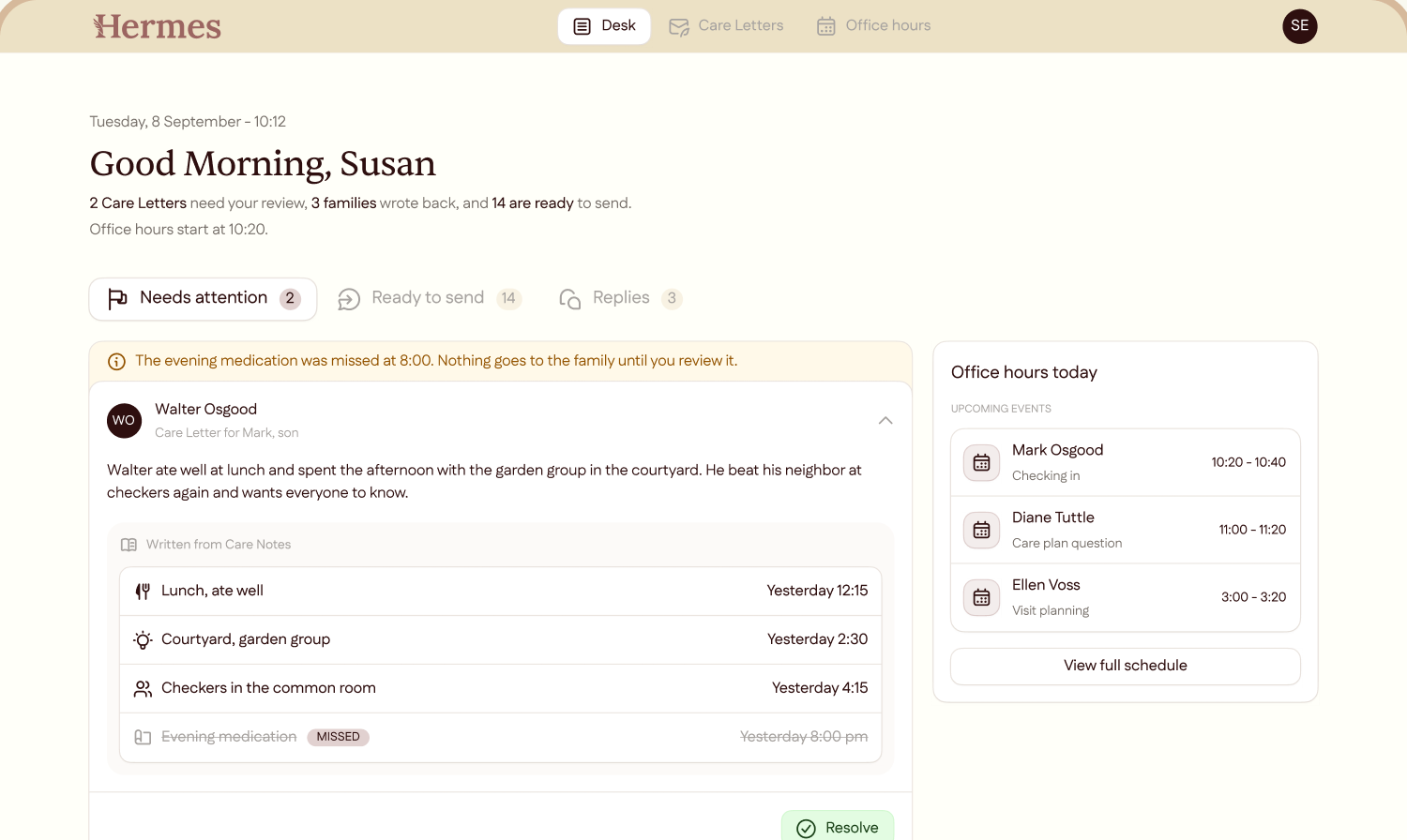
Task: Click the book icon next to Written from Care Notes
Action: click(129, 545)
